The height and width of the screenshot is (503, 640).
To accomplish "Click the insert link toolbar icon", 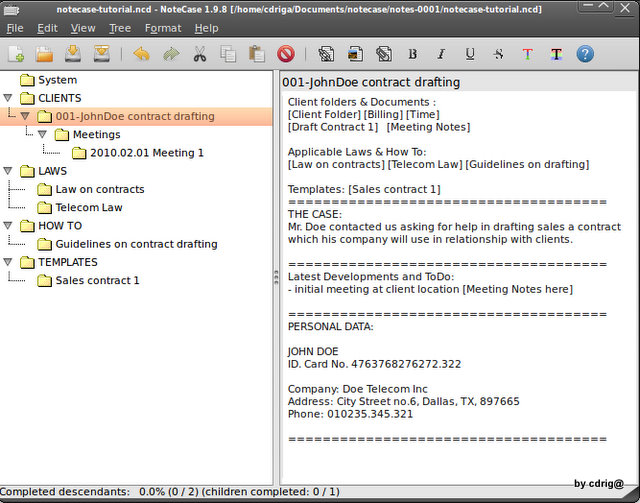I will [x=326, y=54].
